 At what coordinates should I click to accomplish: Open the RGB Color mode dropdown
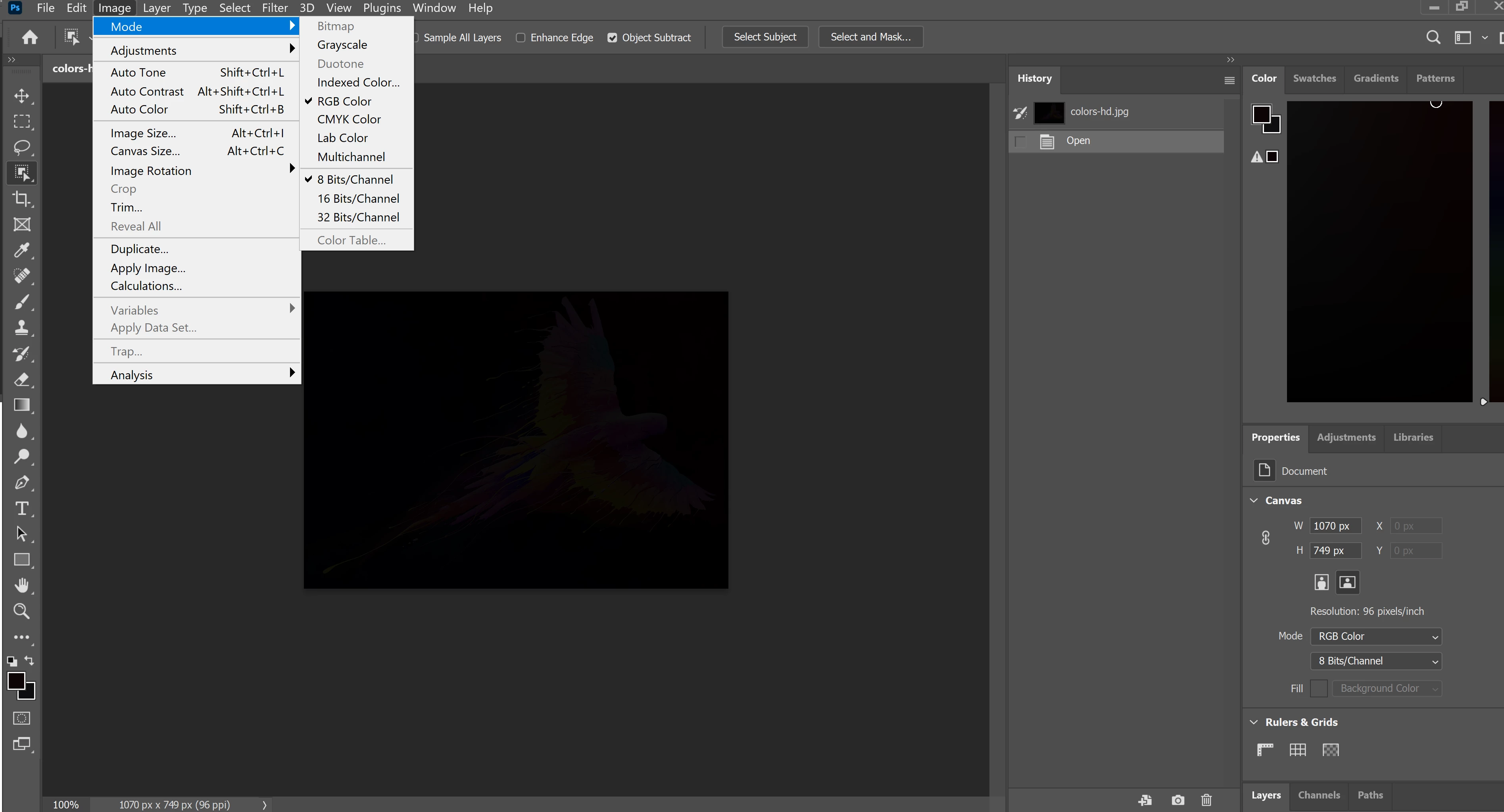[1375, 636]
